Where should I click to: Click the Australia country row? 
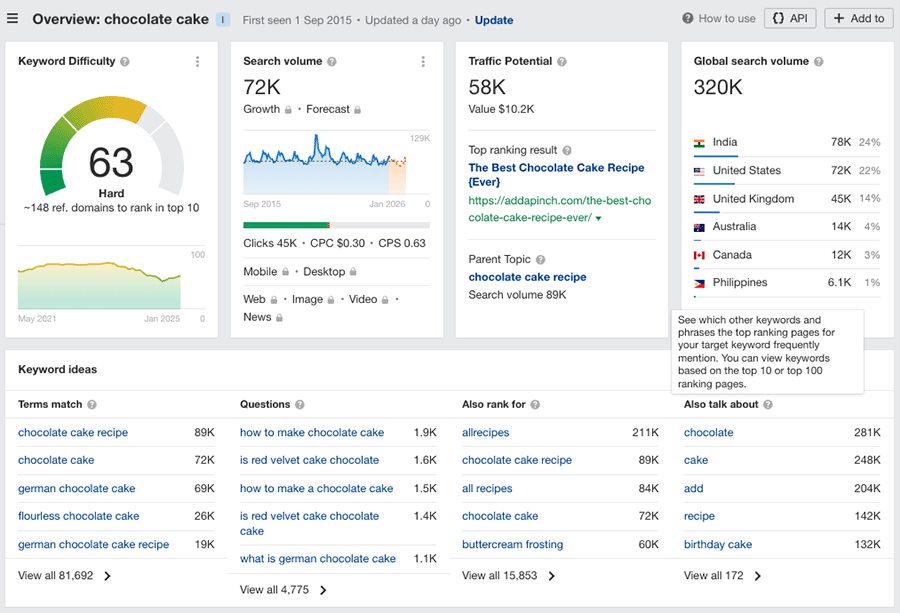pyautogui.click(x=786, y=227)
